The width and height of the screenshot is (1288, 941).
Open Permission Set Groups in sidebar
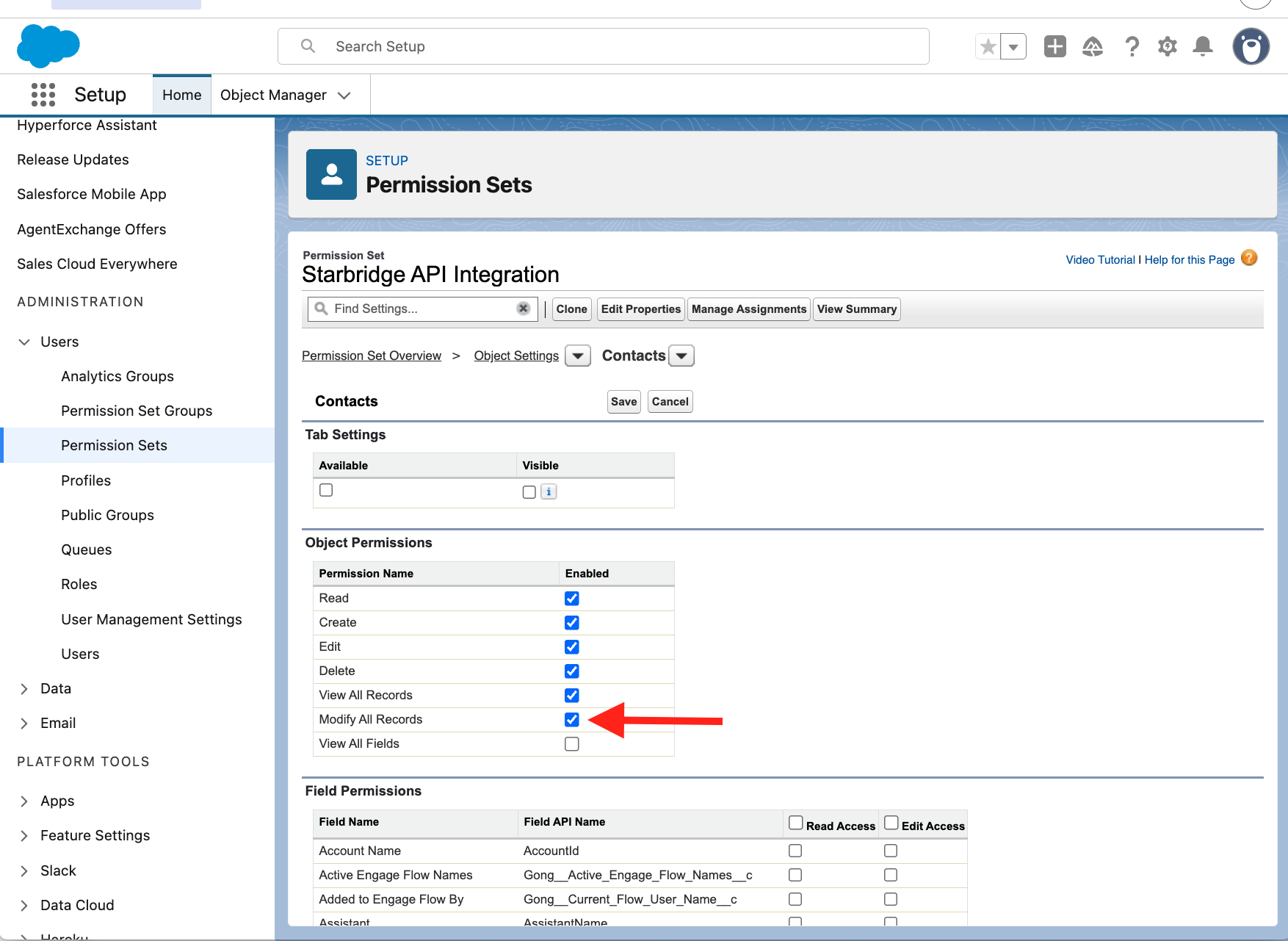click(137, 411)
